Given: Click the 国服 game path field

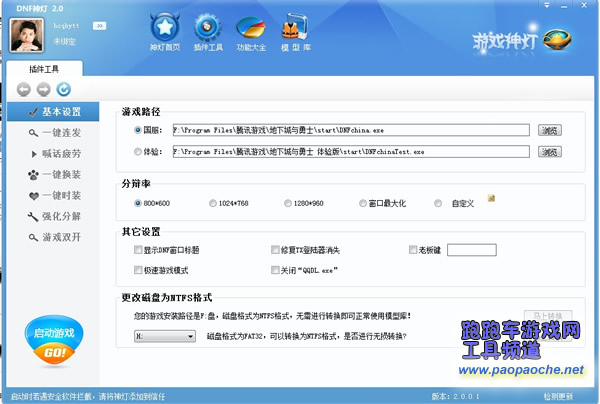Looking at the screenshot, I should [x=351, y=130].
